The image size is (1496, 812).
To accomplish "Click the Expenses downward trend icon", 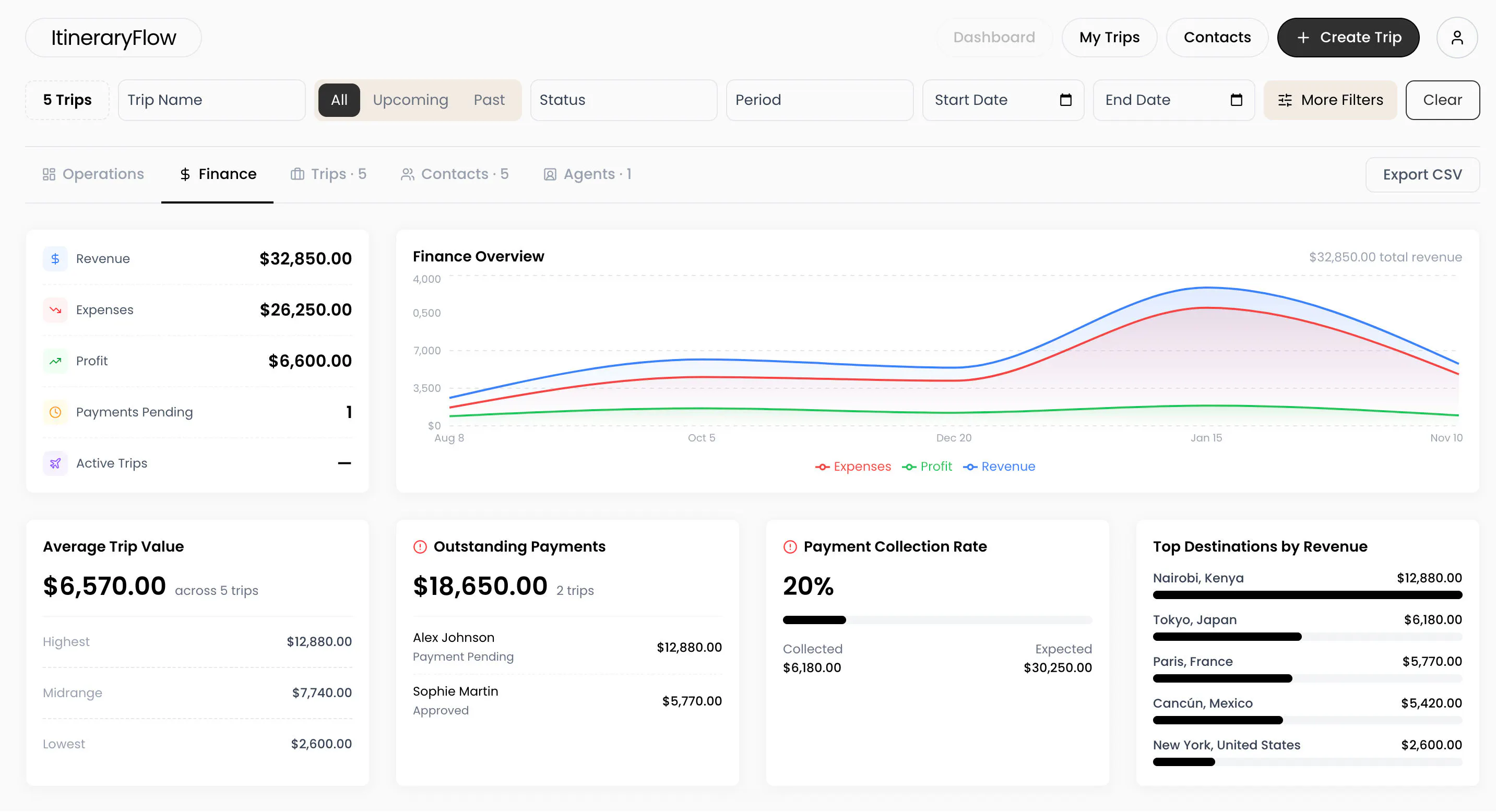I will (55, 310).
